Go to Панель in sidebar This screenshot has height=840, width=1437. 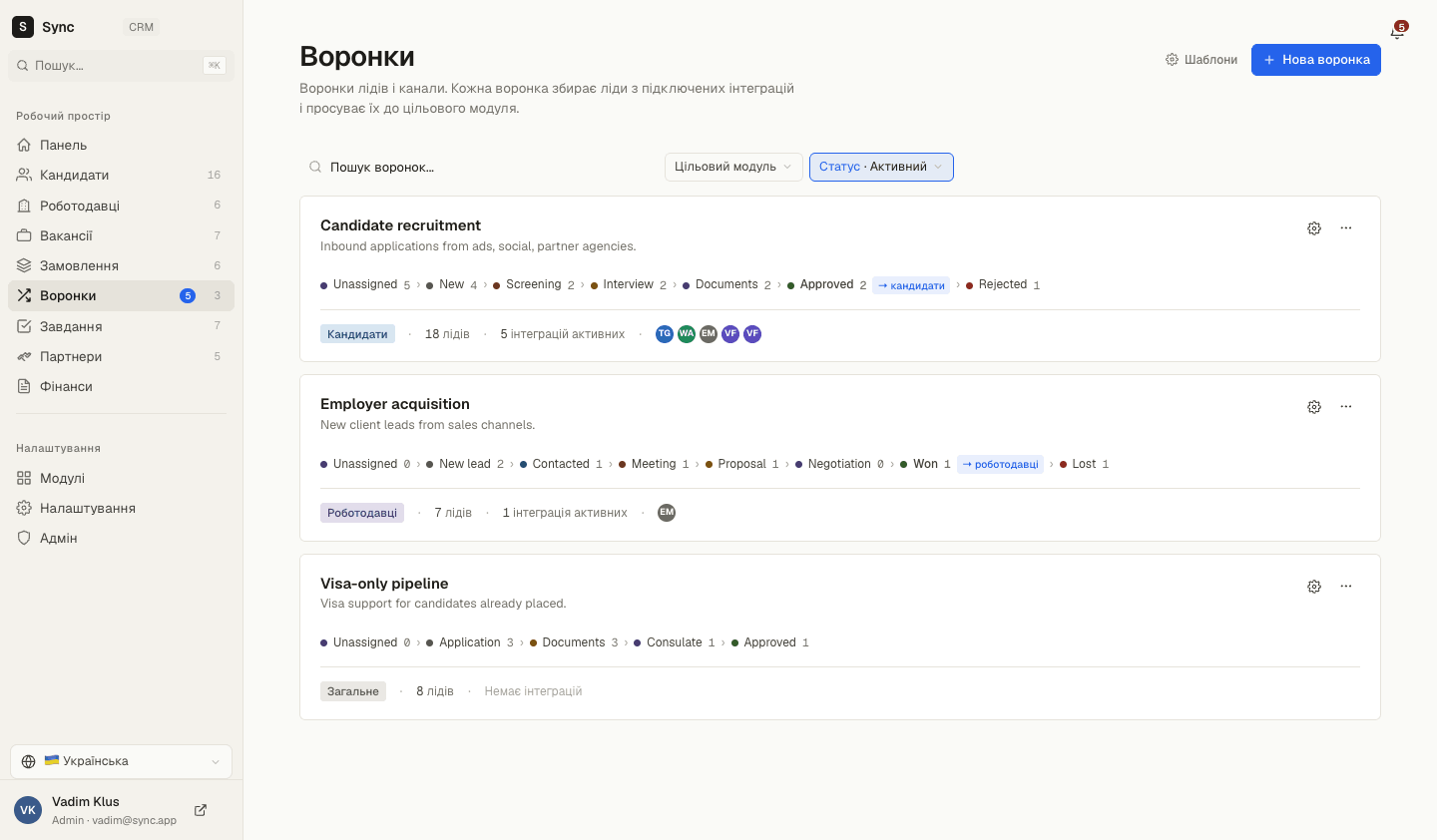click(121, 146)
